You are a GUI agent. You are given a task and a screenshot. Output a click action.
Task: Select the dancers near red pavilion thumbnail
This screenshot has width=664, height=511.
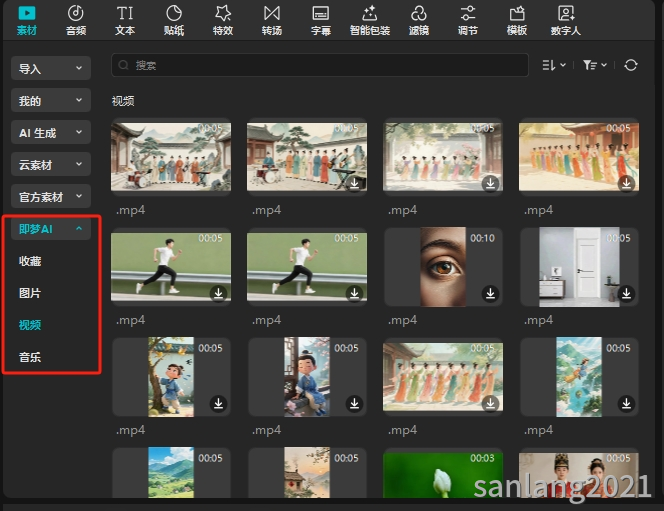click(579, 157)
